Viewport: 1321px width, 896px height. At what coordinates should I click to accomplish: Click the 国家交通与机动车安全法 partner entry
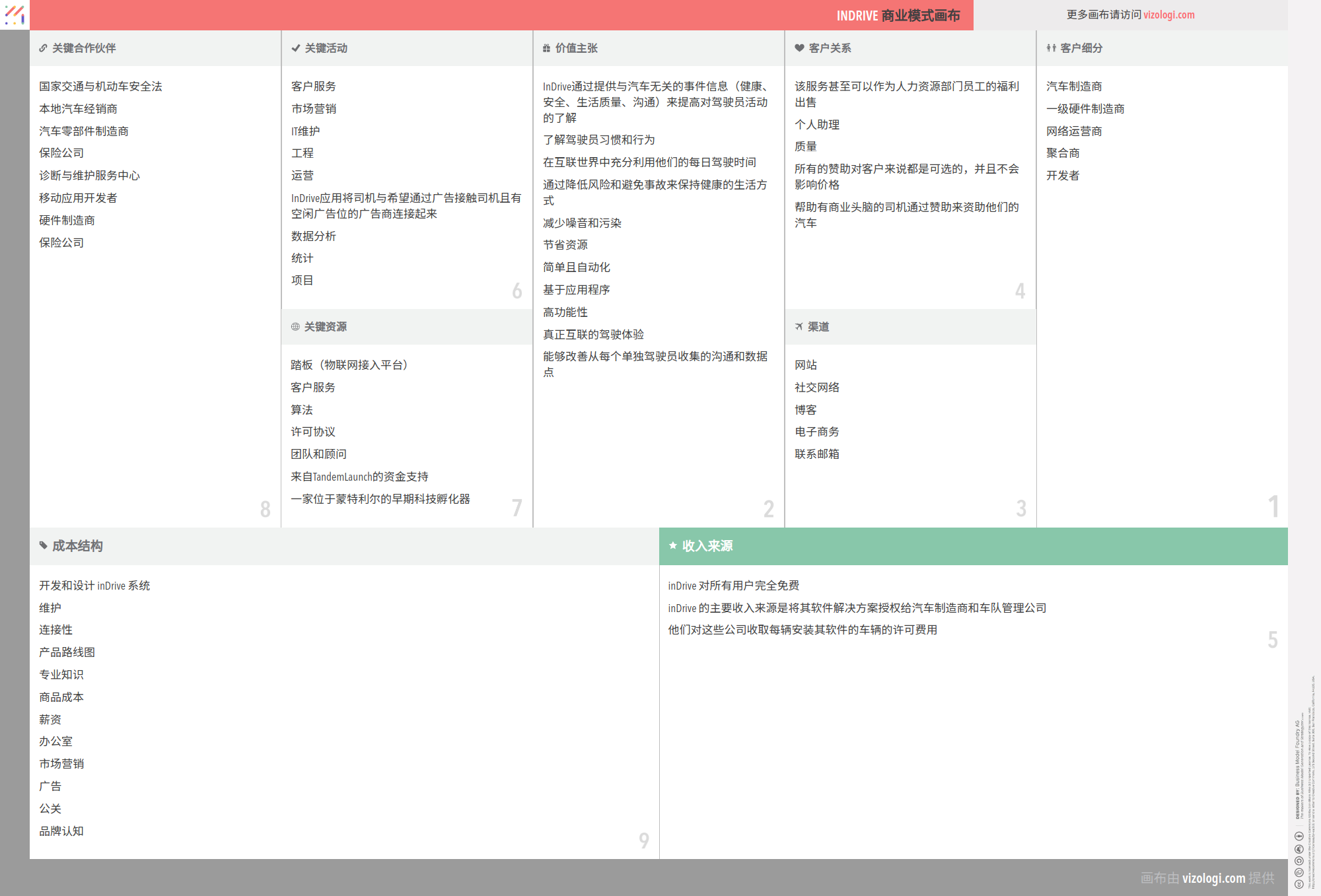(x=100, y=86)
